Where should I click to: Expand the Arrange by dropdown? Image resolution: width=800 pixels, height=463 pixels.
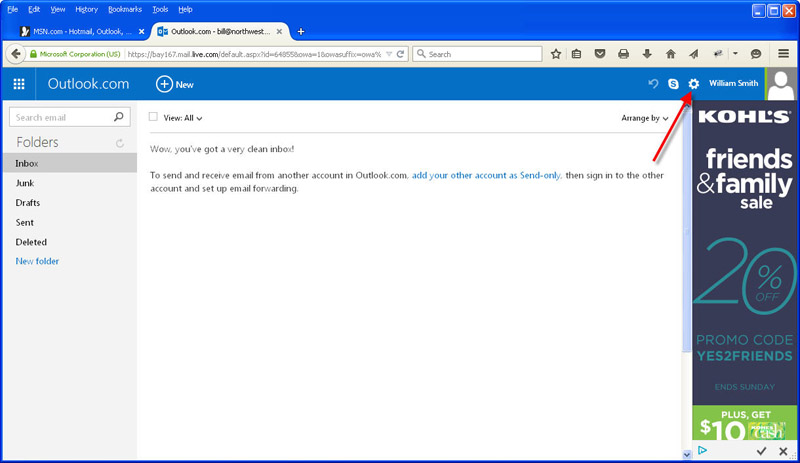click(644, 118)
